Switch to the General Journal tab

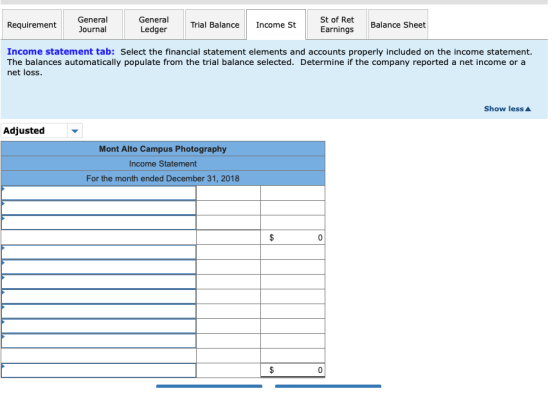click(x=93, y=25)
